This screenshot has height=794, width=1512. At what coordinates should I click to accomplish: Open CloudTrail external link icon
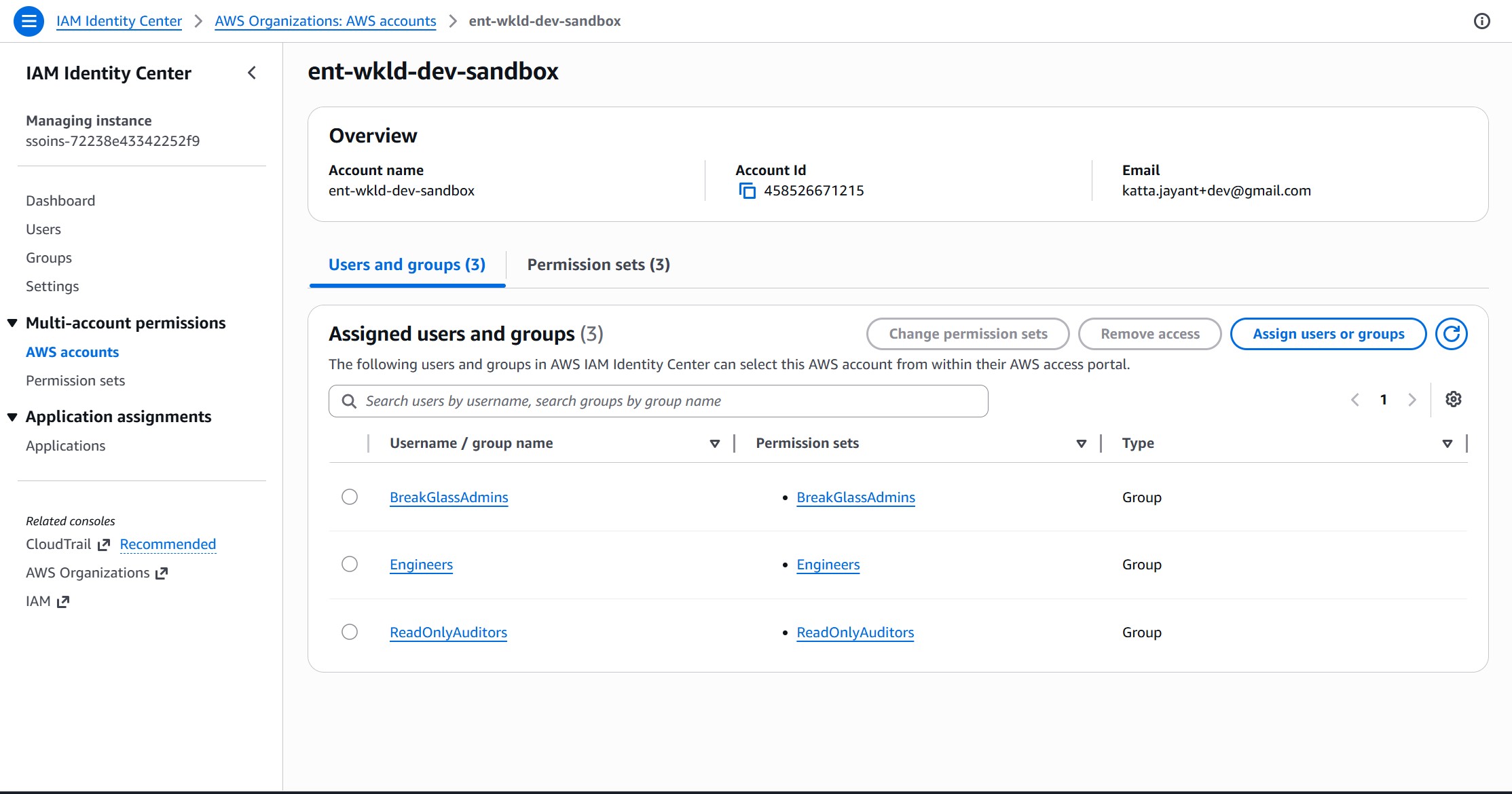point(103,545)
